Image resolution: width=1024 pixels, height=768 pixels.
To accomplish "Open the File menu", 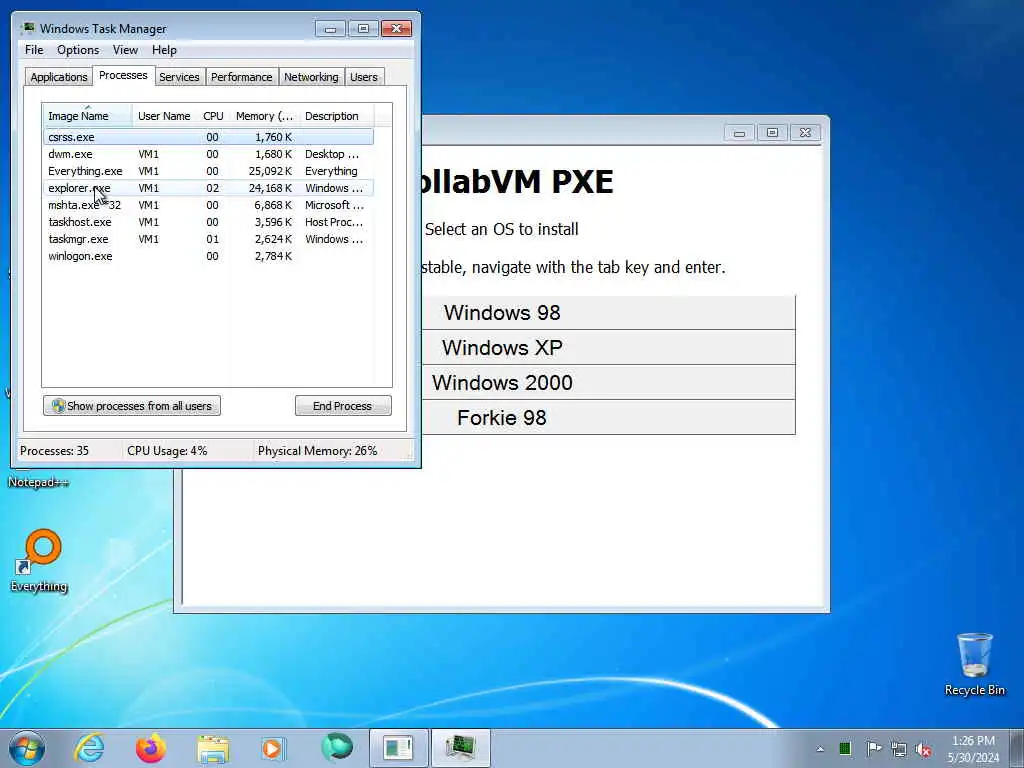I will (x=34, y=50).
